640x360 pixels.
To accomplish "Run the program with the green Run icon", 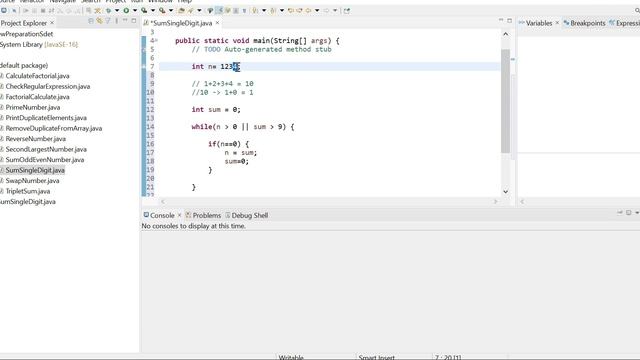I will tap(126, 11).
